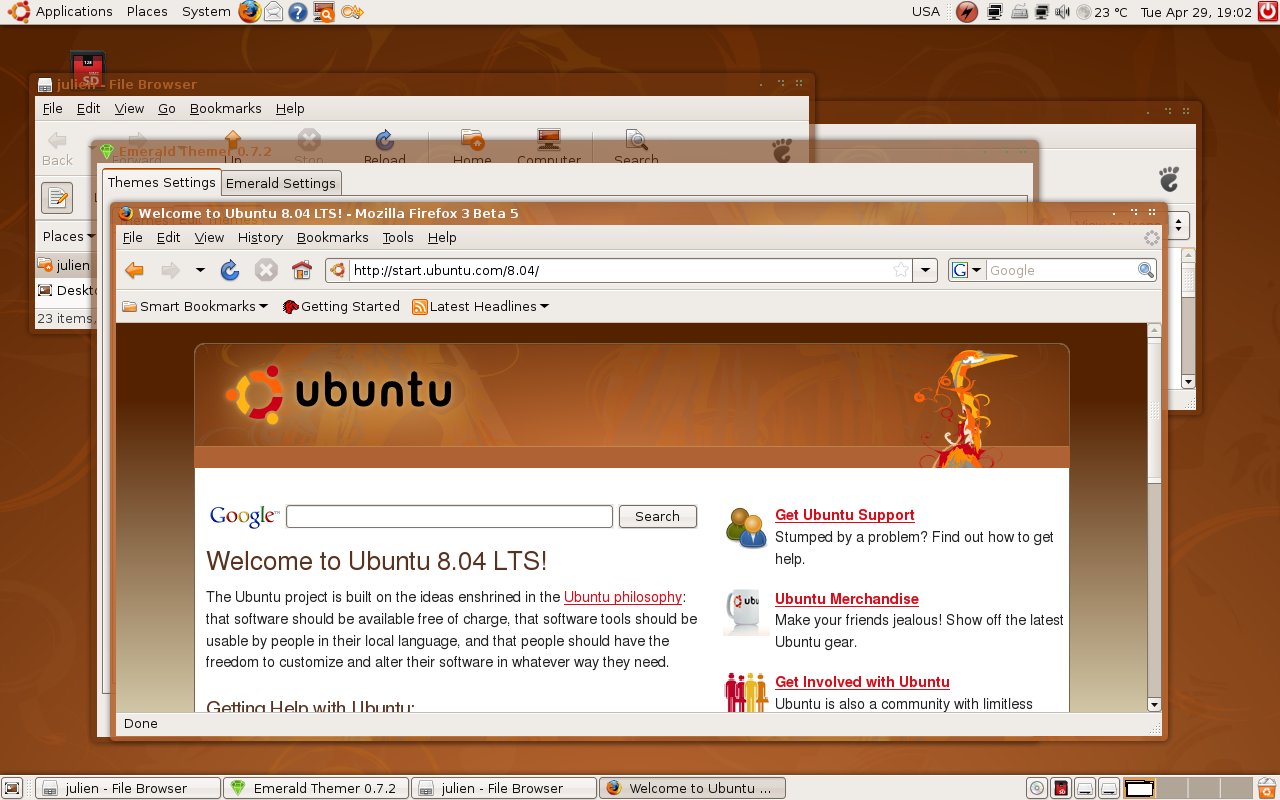Image resolution: width=1280 pixels, height=800 pixels.
Task: Select julien in File Browser places sidebar
Action: pos(64,265)
